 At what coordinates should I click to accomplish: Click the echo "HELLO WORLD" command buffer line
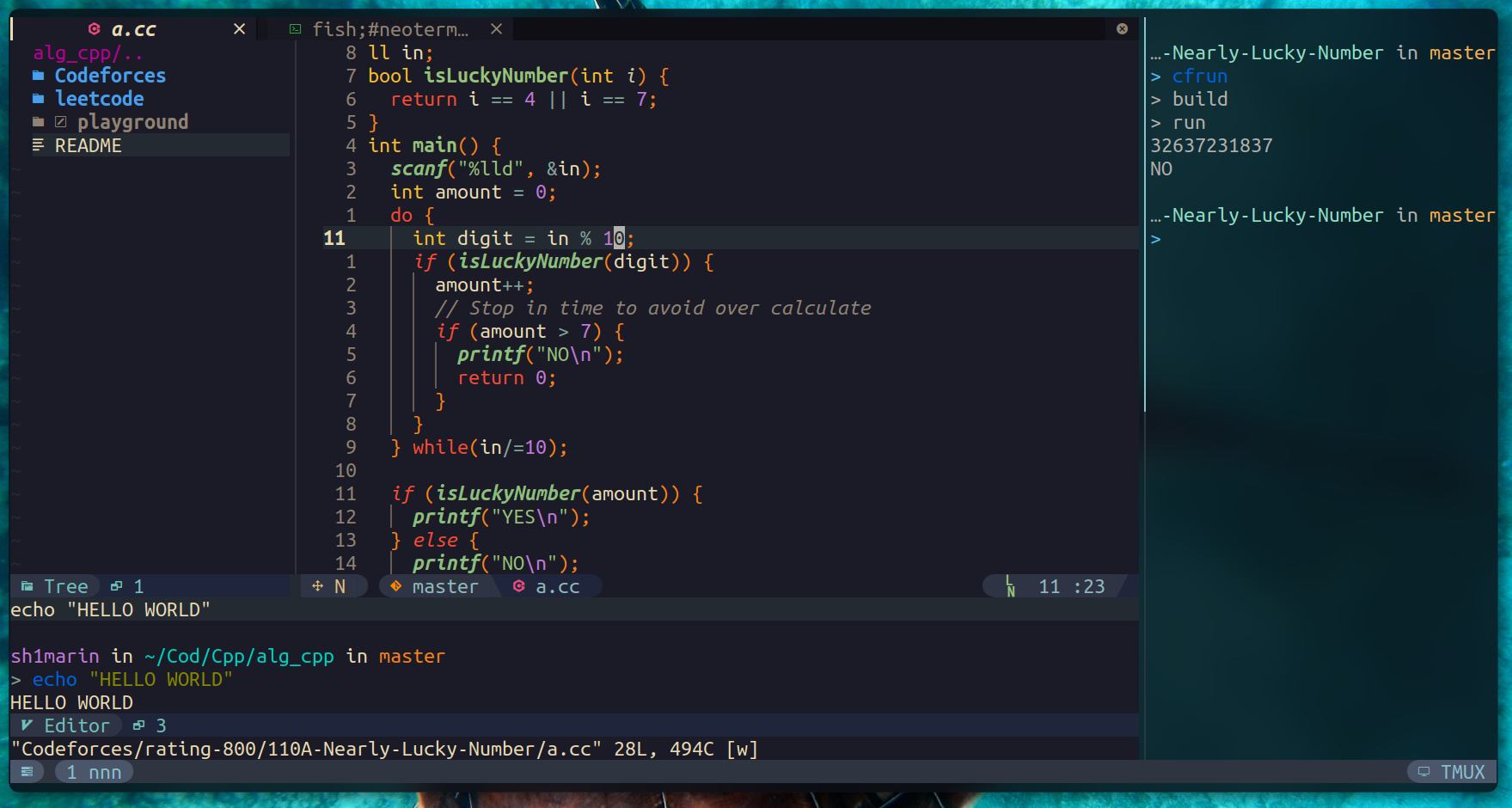(x=110, y=609)
